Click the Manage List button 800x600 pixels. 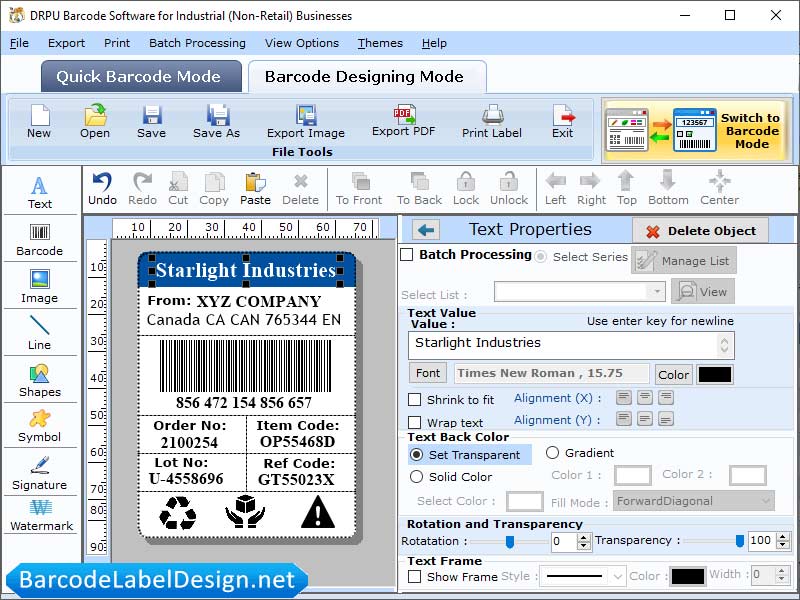[x=684, y=261]
